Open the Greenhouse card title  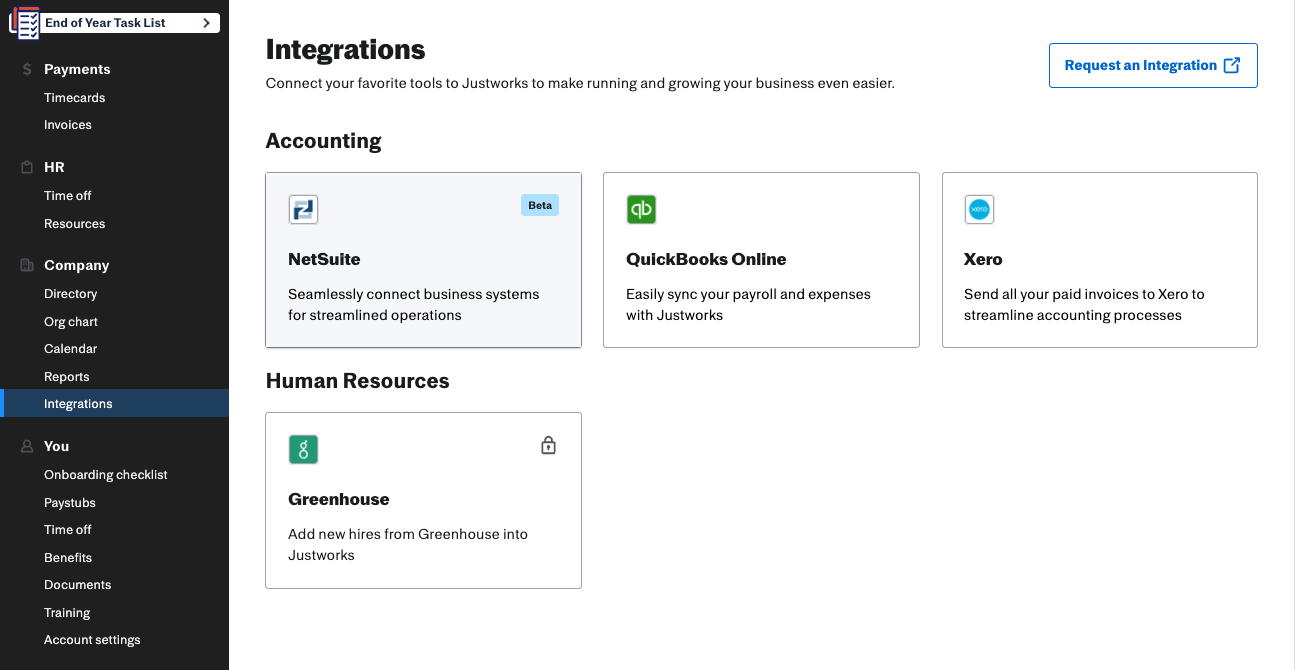coord(339,499)
